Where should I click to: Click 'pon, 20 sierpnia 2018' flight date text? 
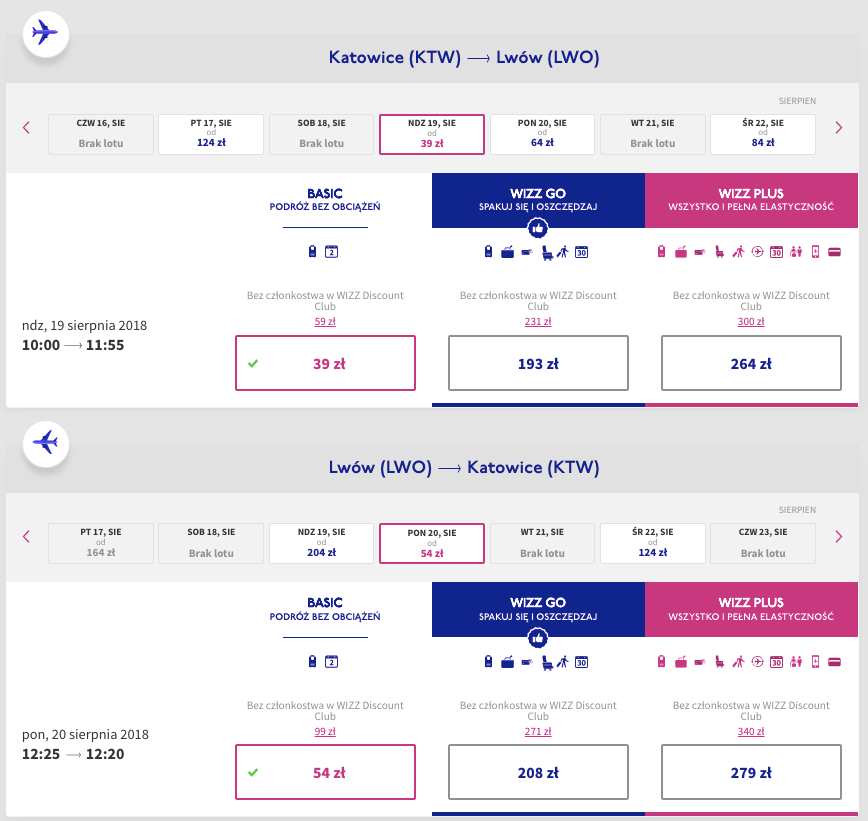[85, 735]
